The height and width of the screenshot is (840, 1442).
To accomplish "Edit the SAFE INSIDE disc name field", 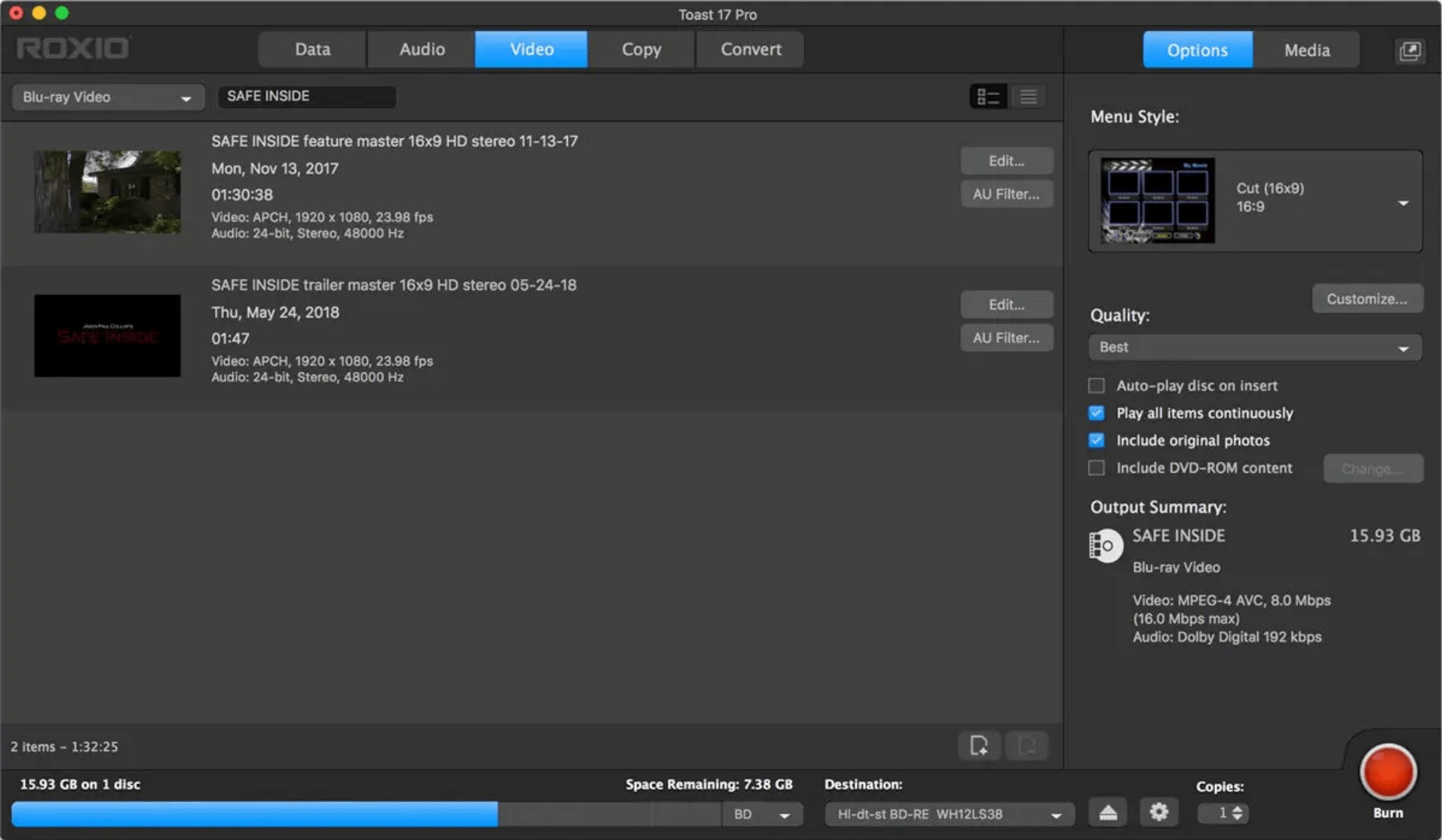I will pos(306,97).
